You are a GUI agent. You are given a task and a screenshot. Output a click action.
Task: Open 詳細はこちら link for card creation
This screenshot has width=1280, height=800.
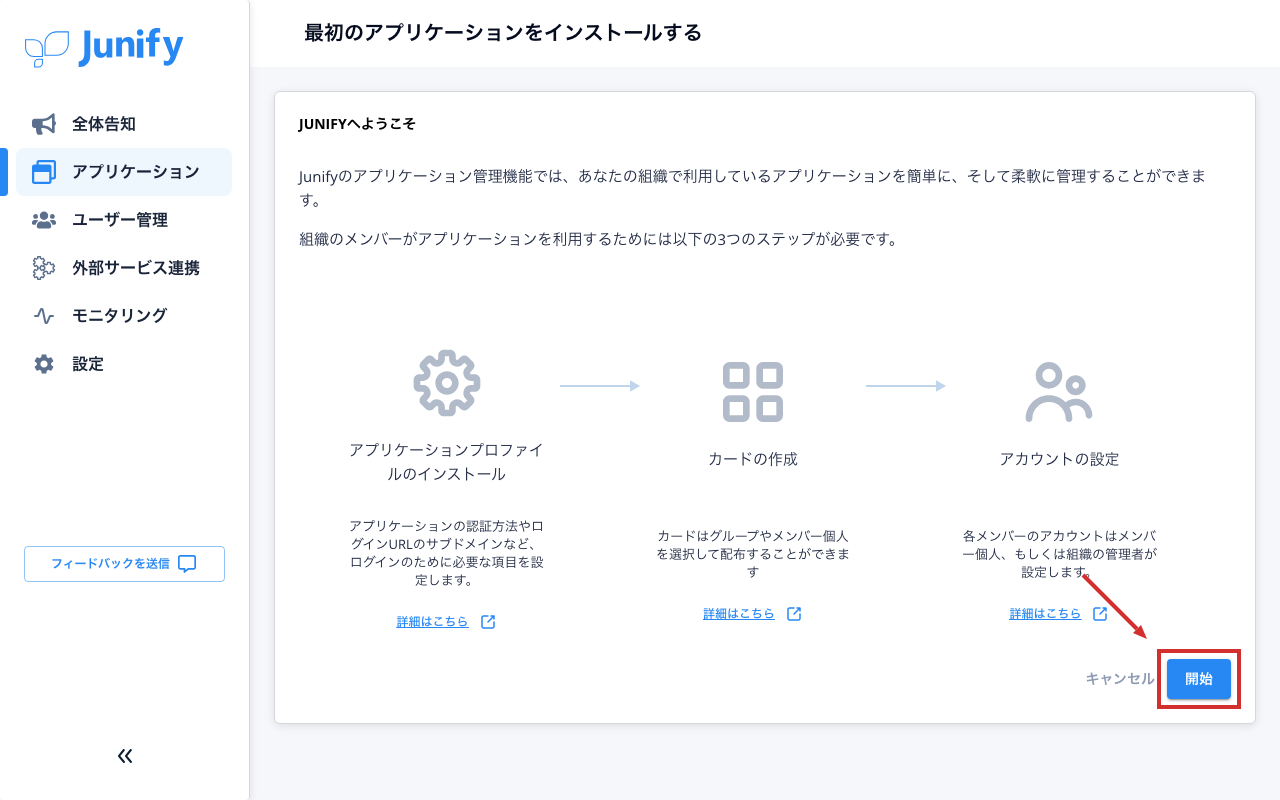739,614
